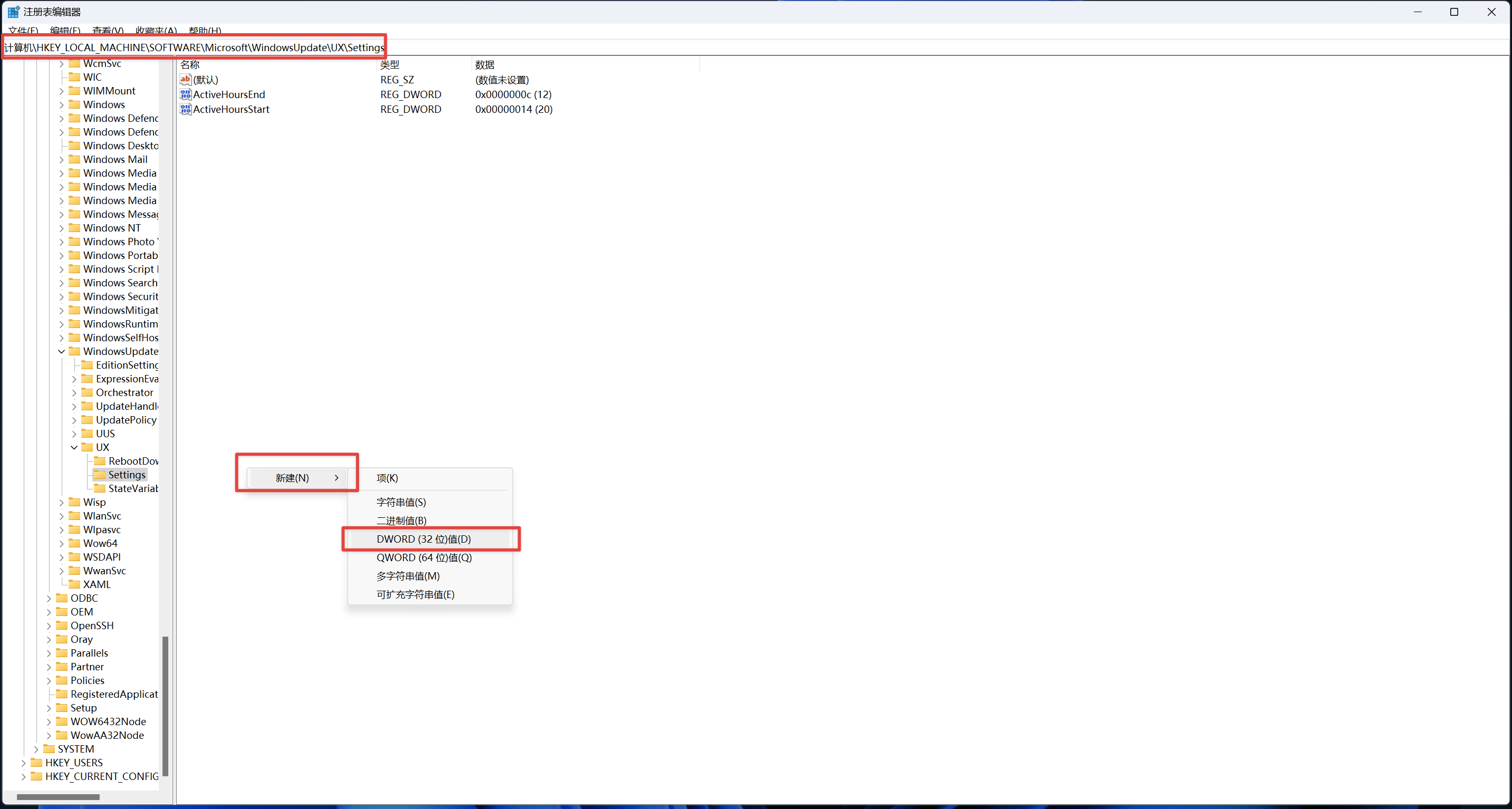Select QWORD (64 位)值(Q) menu item
This screenshot has height=809, width=1512.
[x=424, y=557]
